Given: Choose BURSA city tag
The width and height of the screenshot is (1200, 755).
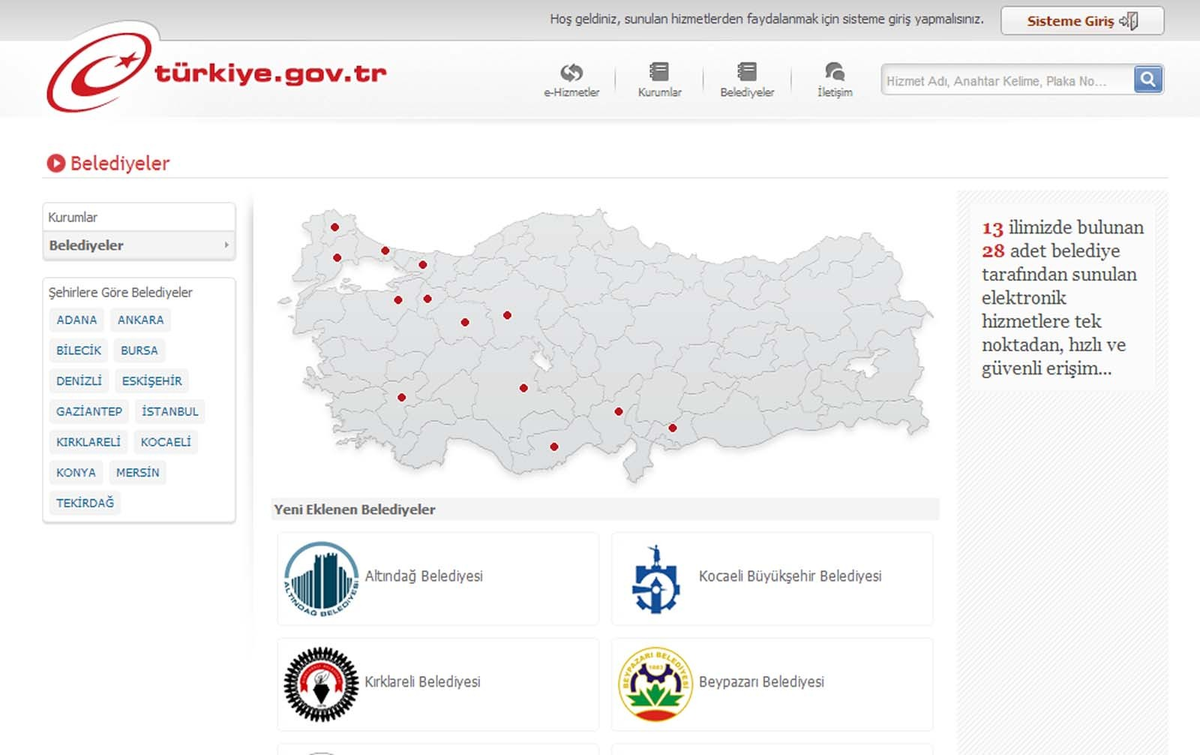Looking at the screenshot, I should tap(139, 351).
